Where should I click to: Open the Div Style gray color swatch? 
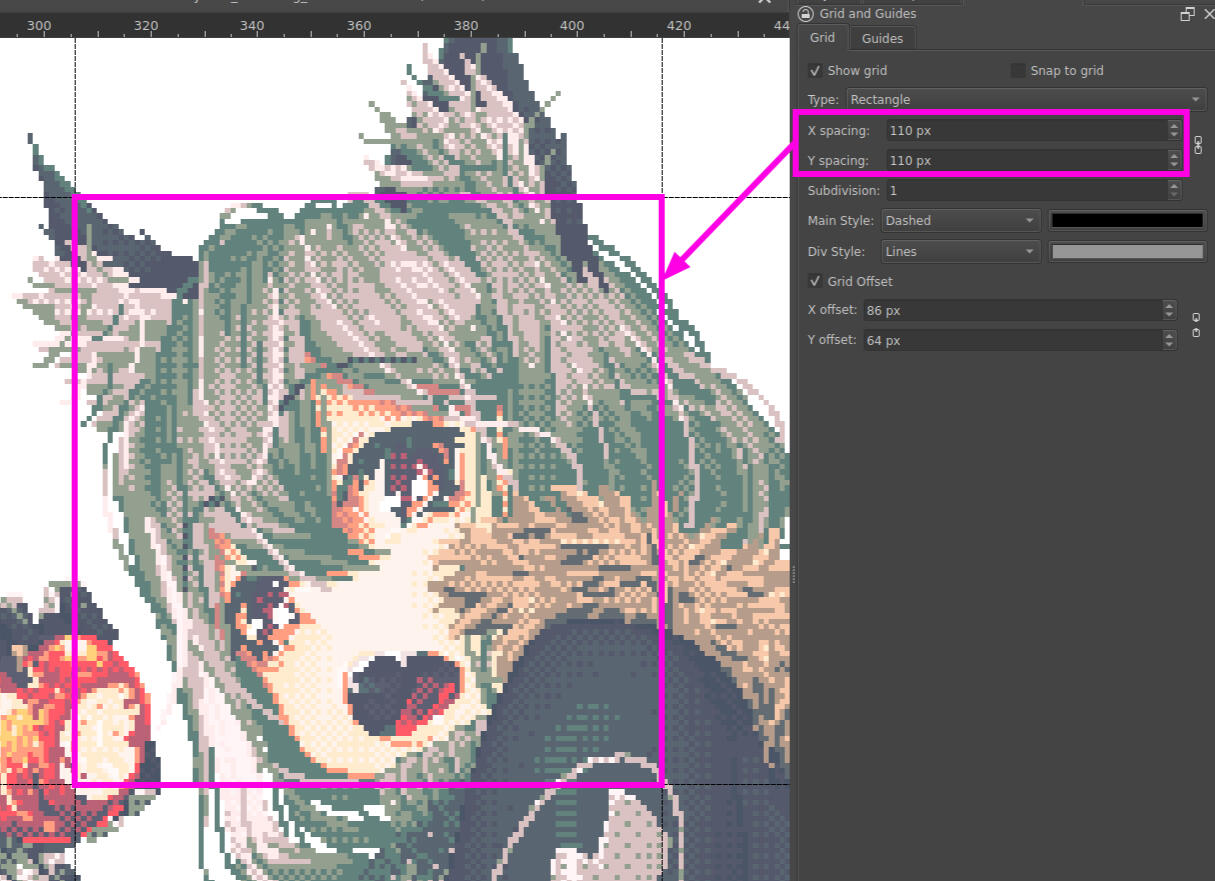(1126, 251)
